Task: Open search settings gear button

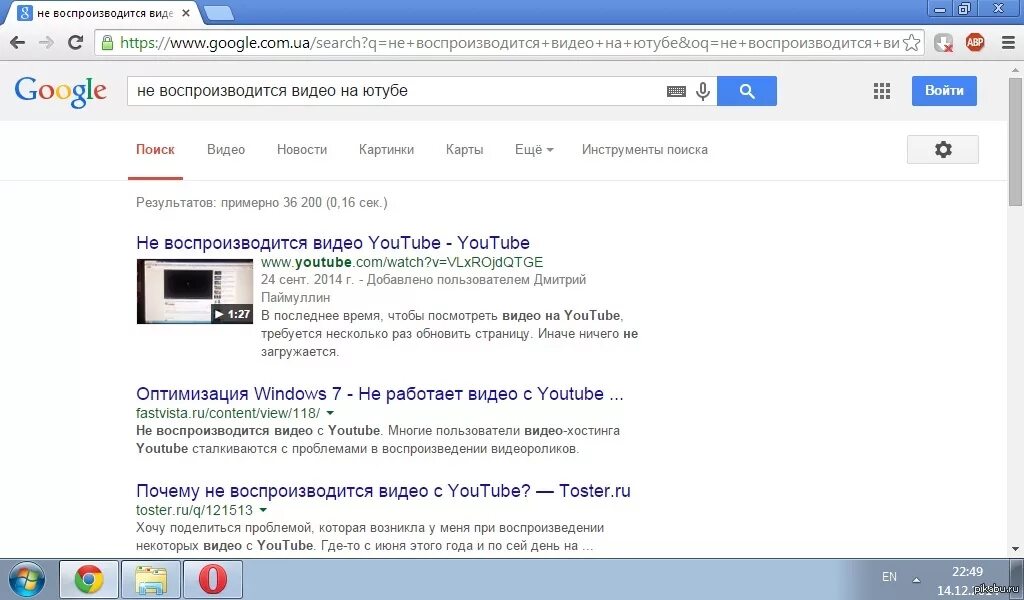Action: [x=942, y=150]
